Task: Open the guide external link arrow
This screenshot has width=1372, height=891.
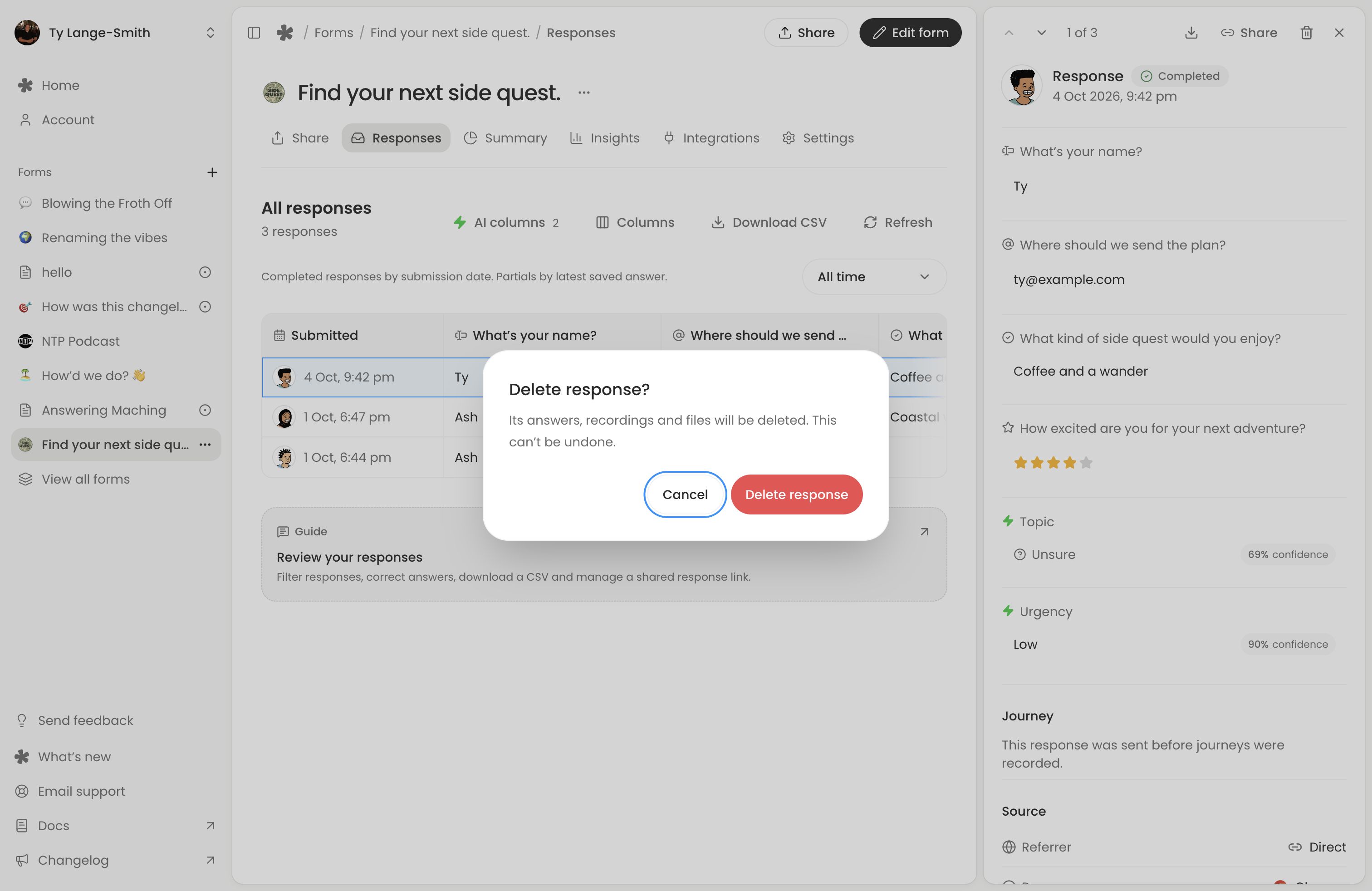Action: [925, 531]
